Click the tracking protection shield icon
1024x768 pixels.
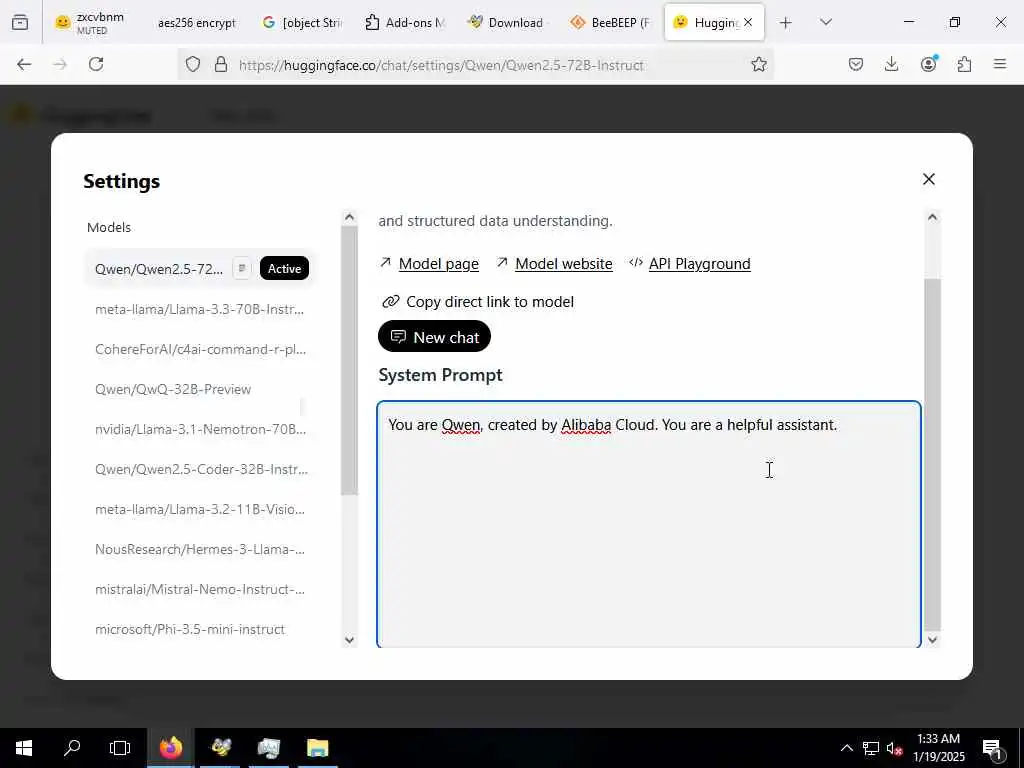click(193, 64)
